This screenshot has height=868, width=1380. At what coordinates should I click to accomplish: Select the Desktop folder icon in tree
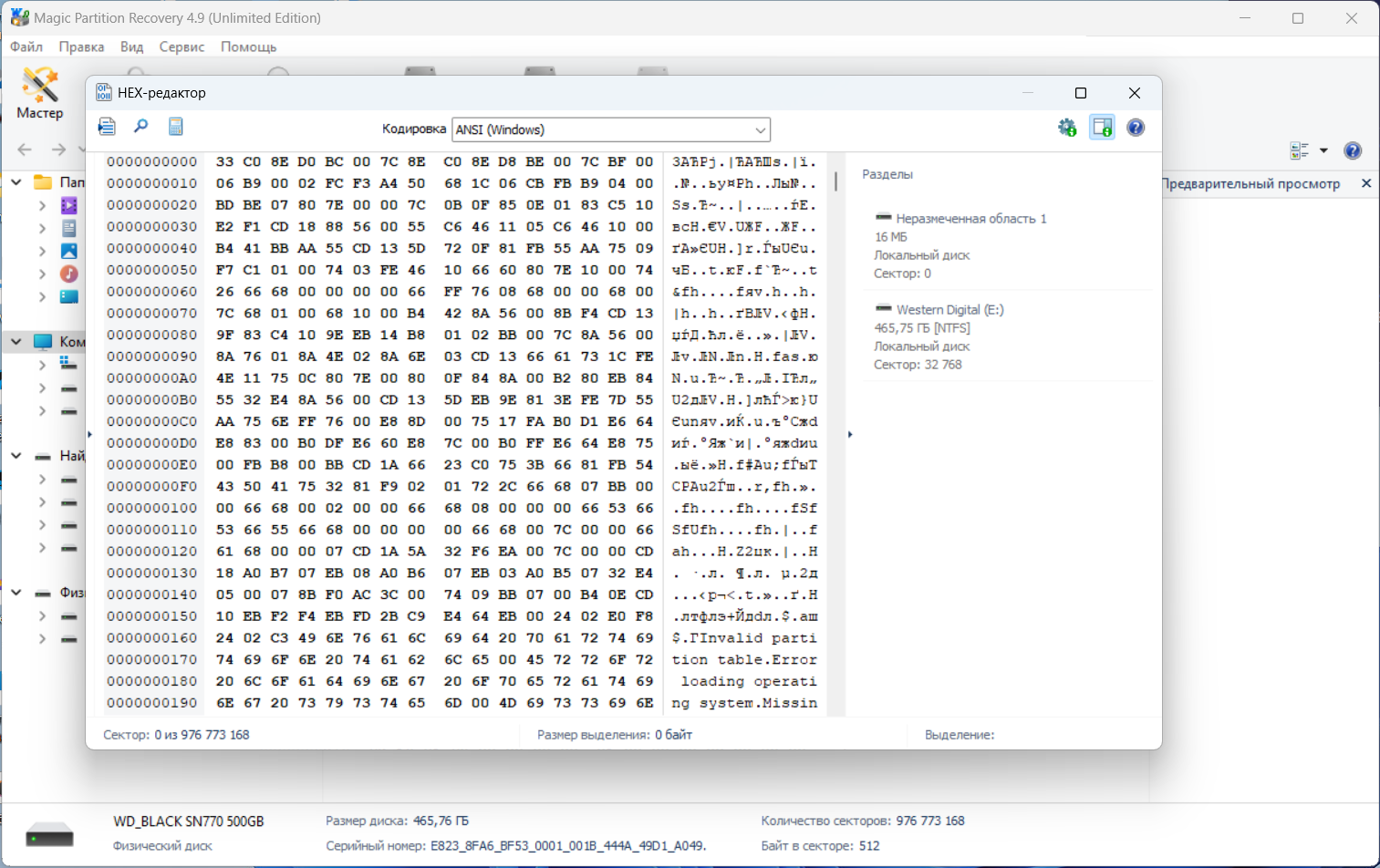click(69, 296)
